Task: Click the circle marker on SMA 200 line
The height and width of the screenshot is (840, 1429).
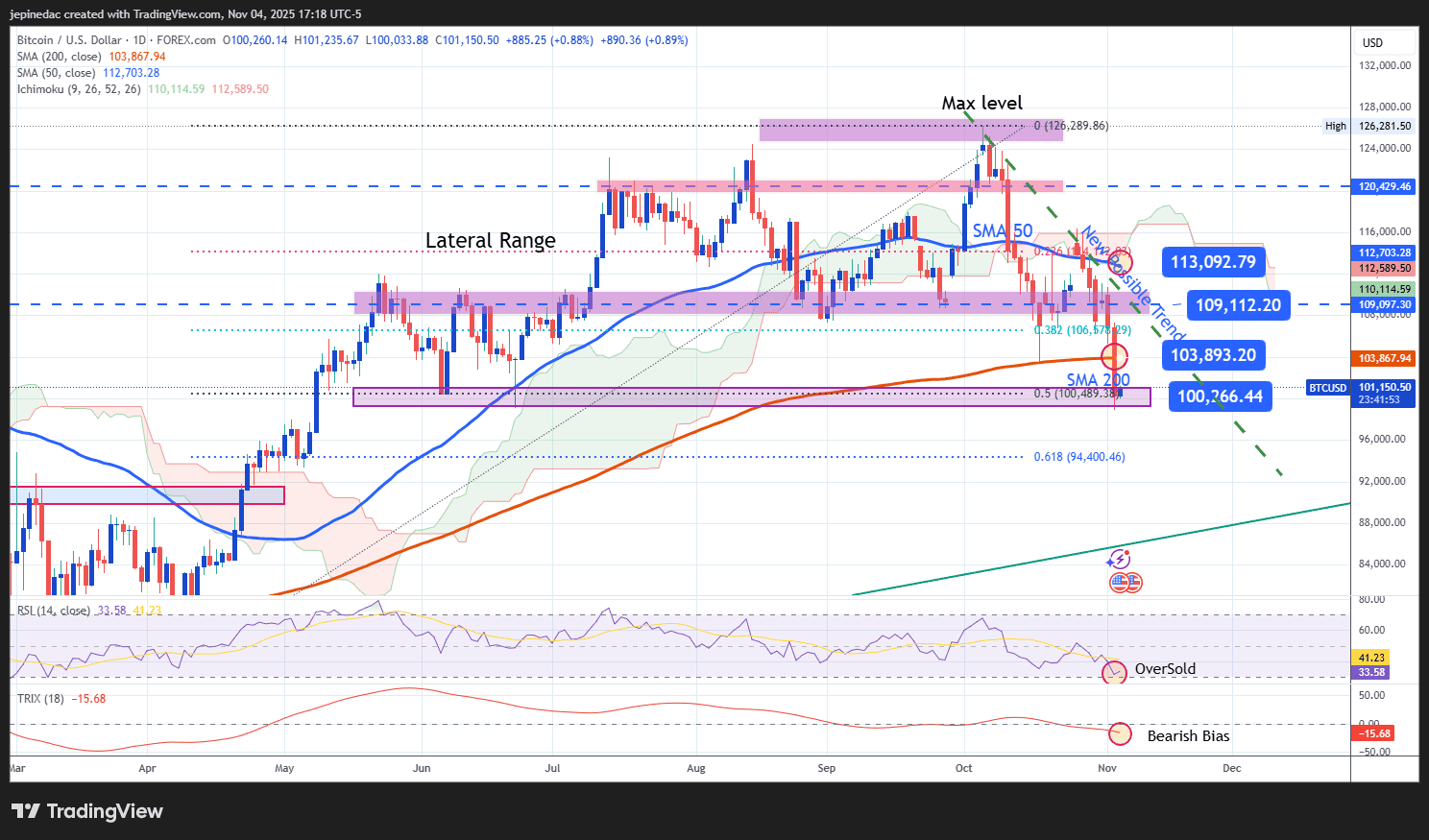Action: [x=1114, y=357]
